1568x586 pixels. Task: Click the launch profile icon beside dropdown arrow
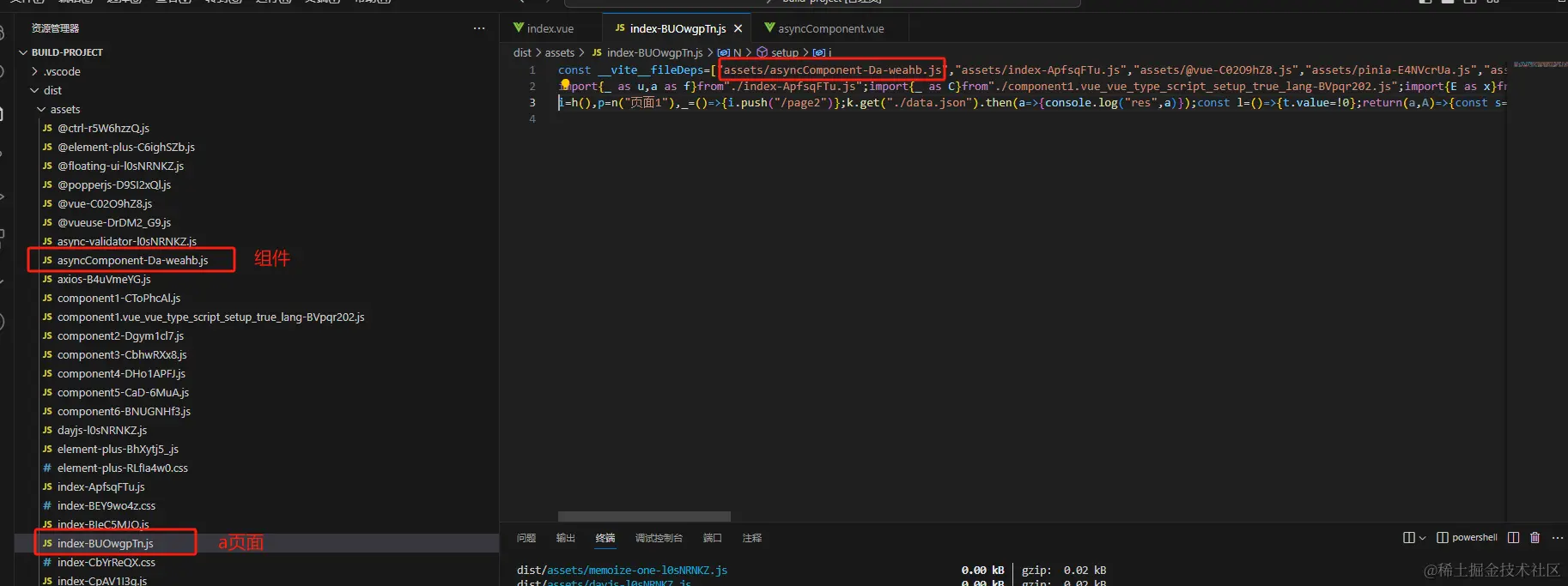[x=1408, y=538]
